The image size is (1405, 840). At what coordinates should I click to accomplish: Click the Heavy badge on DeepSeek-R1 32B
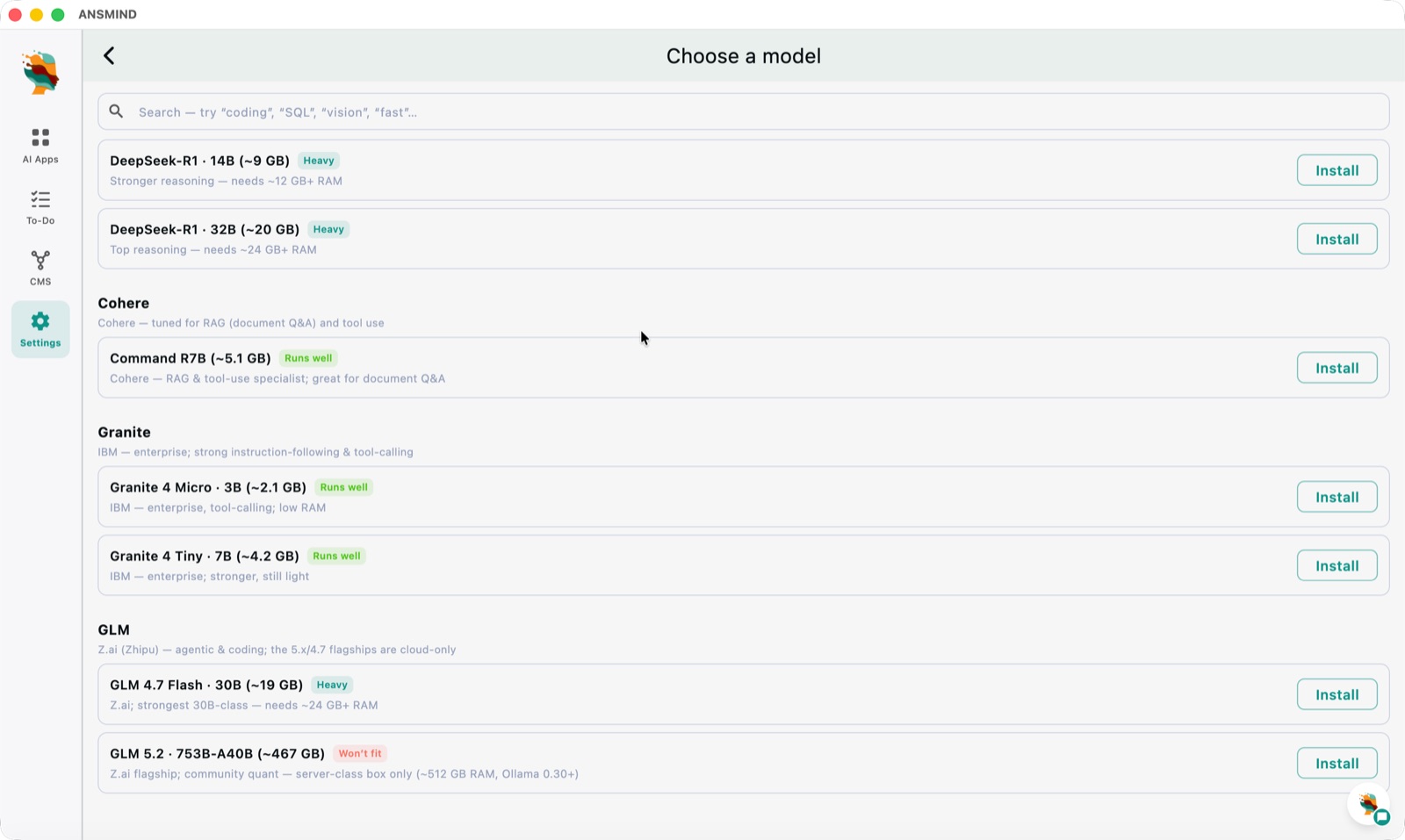[x=328, y=229]
